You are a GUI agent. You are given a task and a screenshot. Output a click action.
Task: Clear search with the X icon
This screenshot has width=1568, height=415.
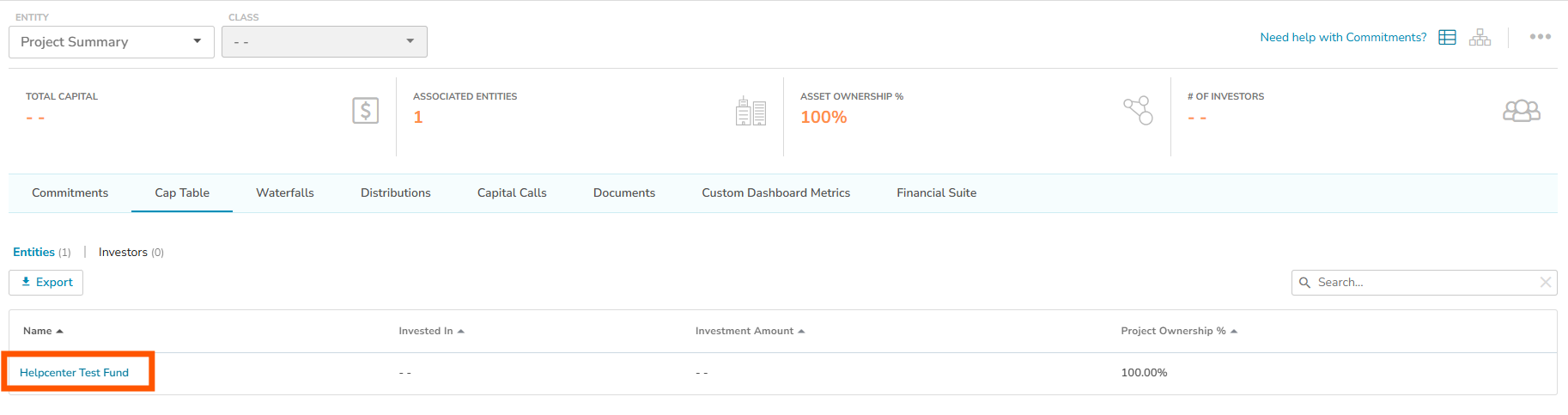[1545, 283]
